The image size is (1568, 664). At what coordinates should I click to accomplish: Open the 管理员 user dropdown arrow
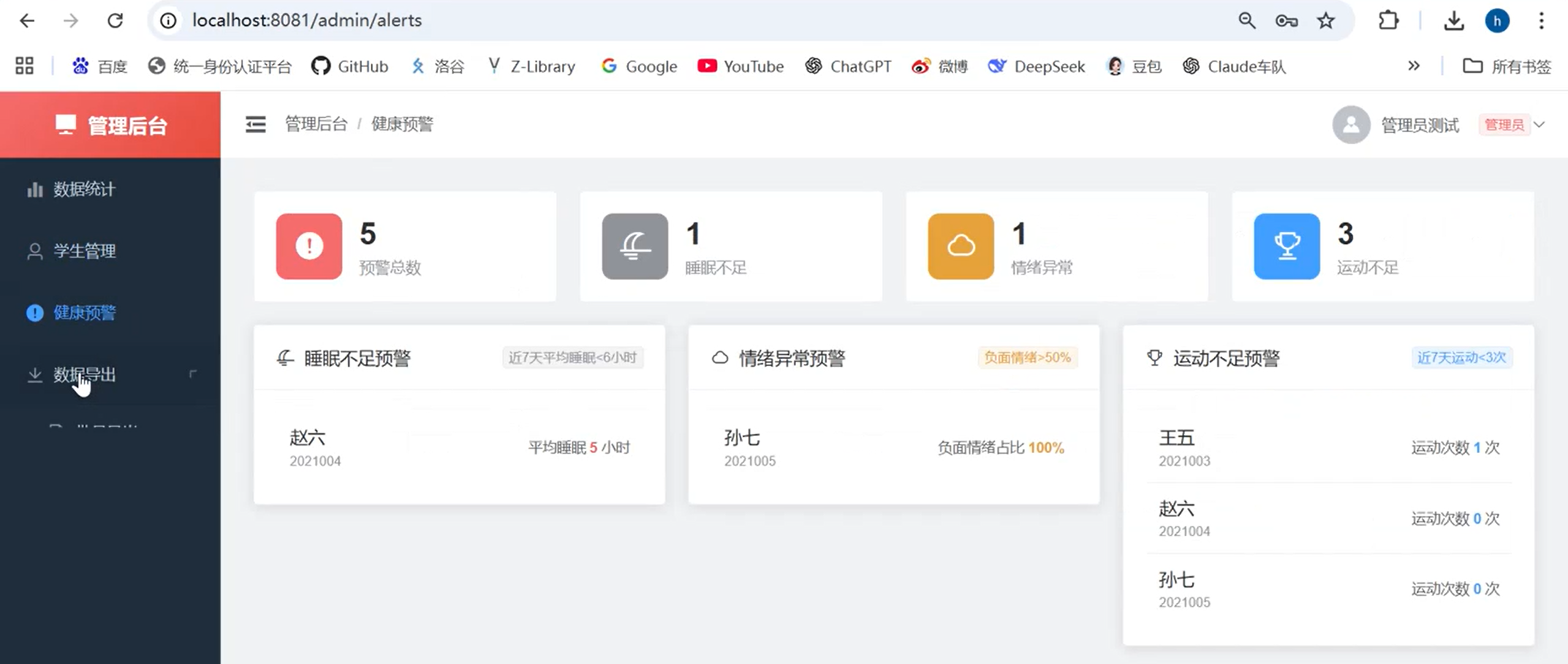1539,125
